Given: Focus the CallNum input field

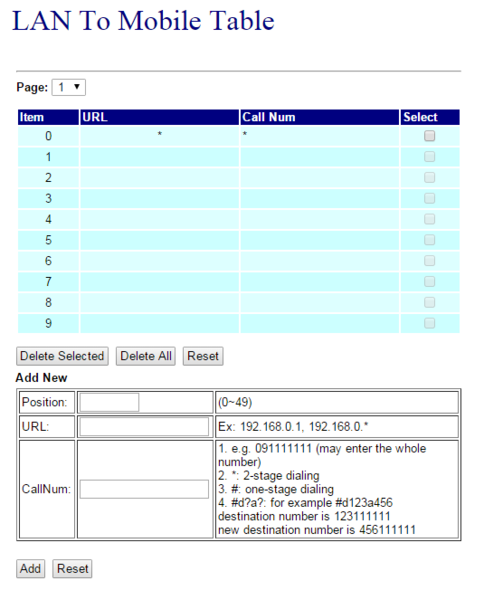Looking at the screenshot, I should [144, 489].
